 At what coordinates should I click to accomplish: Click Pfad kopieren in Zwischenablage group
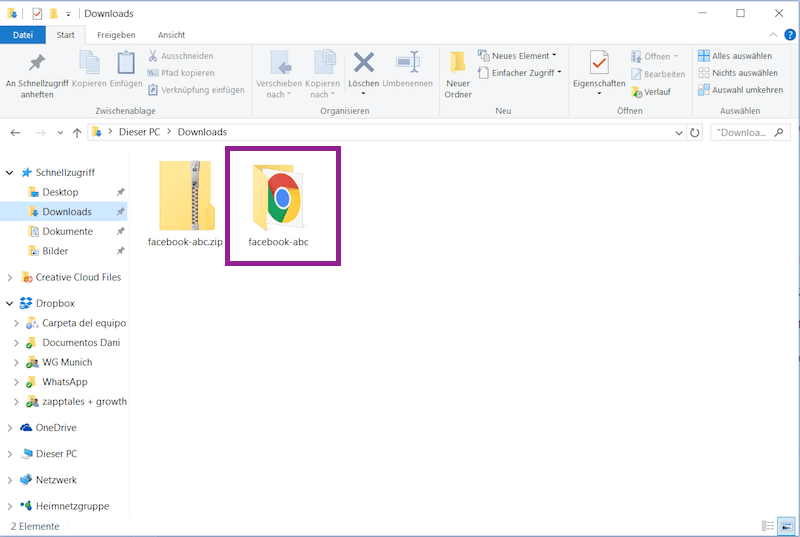click(x=181, y=73)
